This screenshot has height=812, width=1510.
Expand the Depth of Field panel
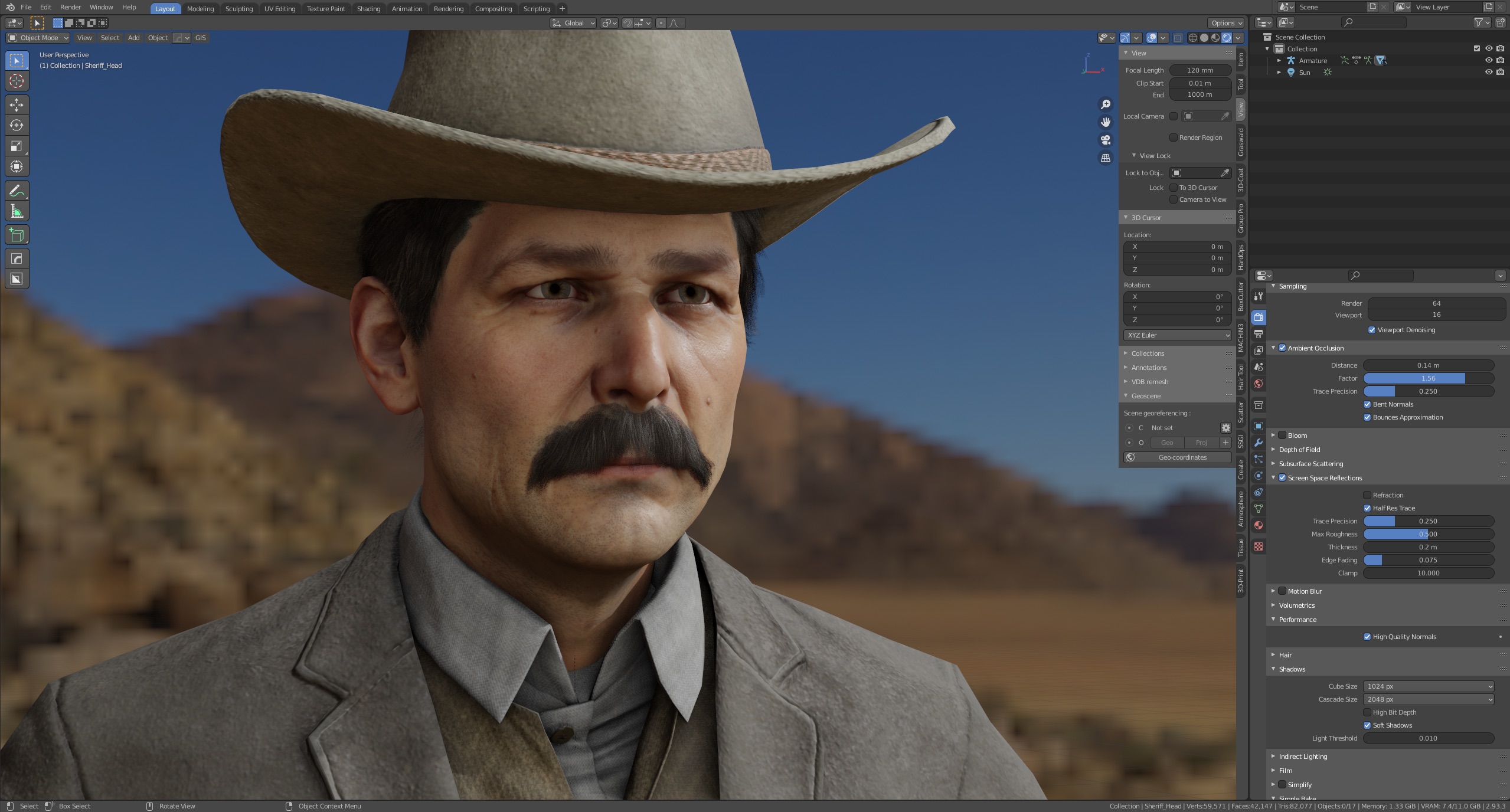coord(1299,450)
